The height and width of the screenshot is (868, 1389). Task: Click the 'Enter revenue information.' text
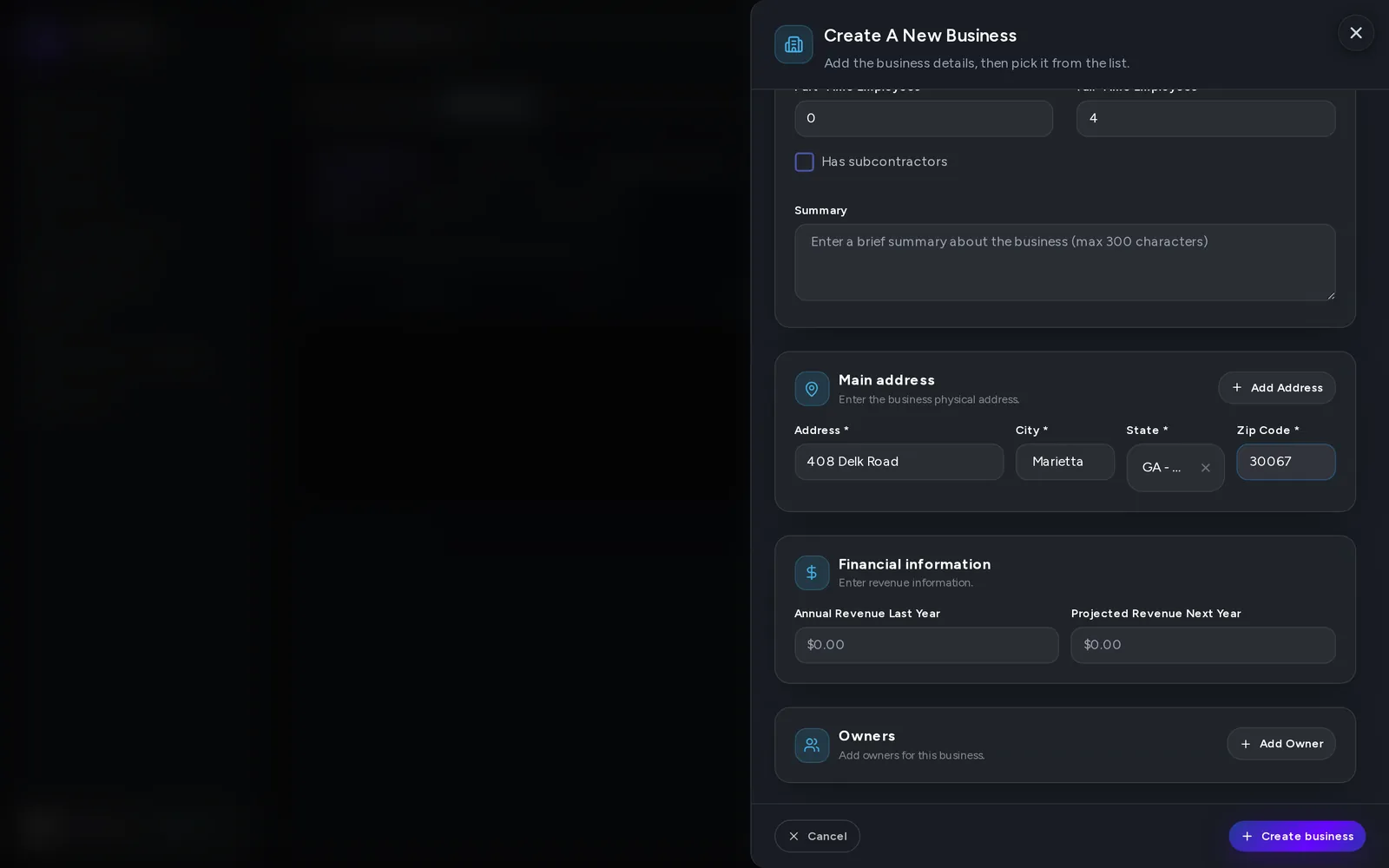[905, 583]
